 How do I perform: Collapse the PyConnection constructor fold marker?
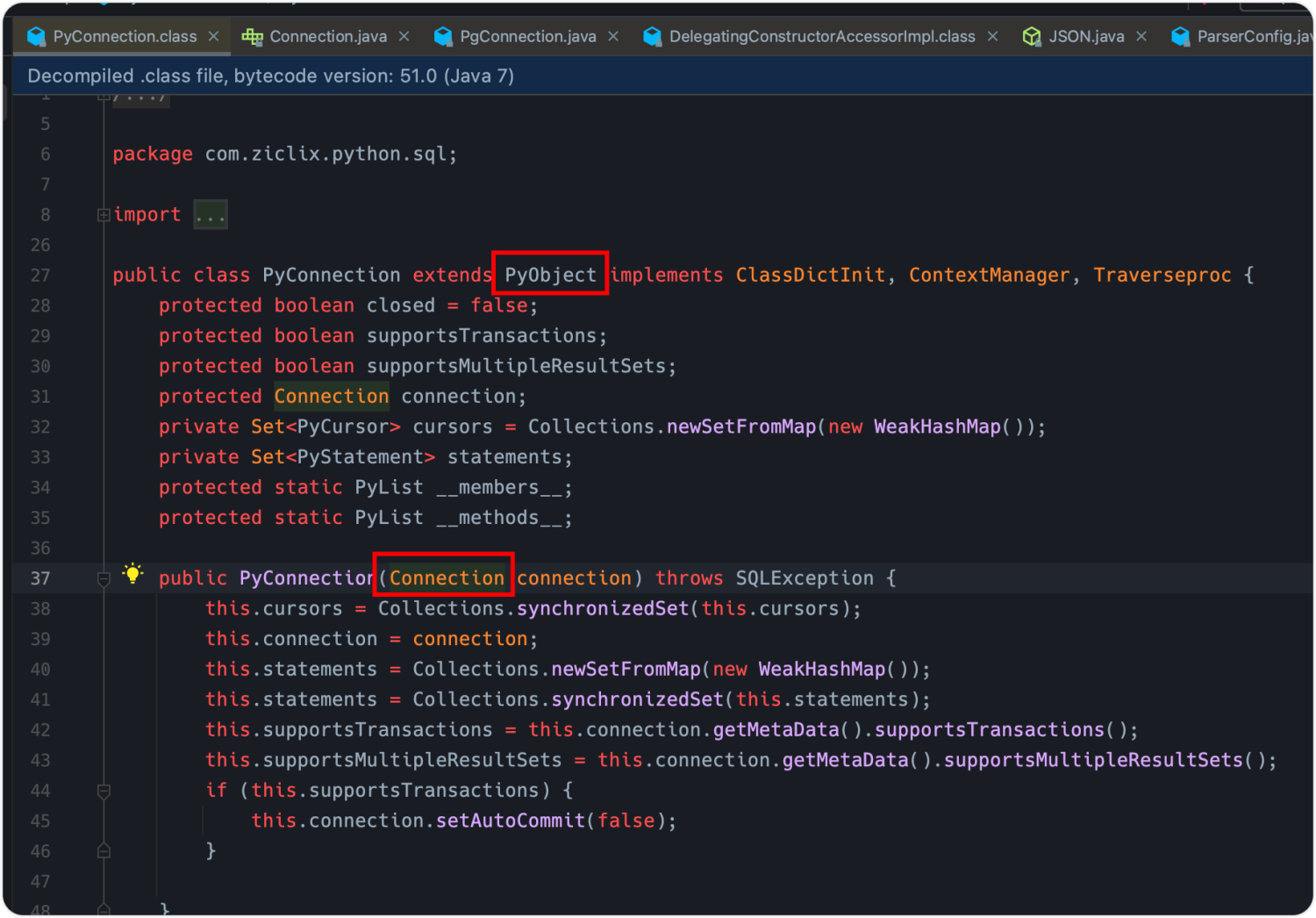click(x=104, y=578)
